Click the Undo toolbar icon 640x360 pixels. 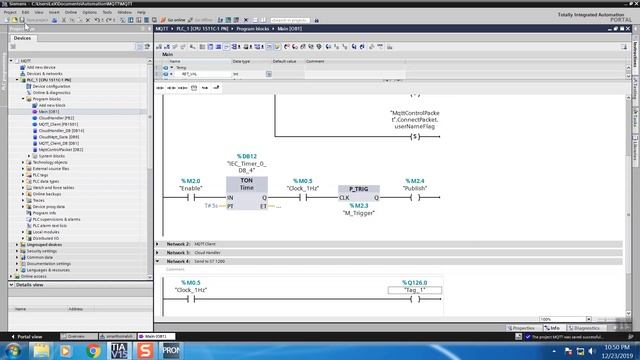tap(97, 20)
